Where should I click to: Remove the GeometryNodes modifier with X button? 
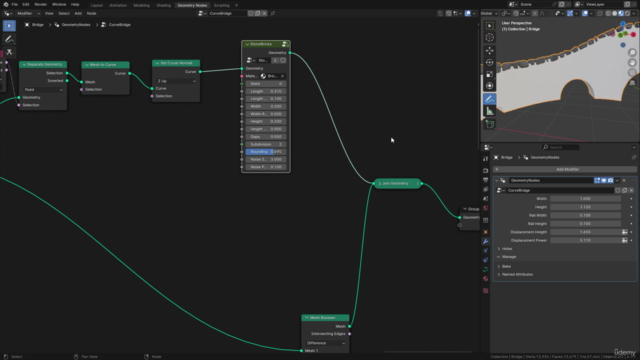624,180
